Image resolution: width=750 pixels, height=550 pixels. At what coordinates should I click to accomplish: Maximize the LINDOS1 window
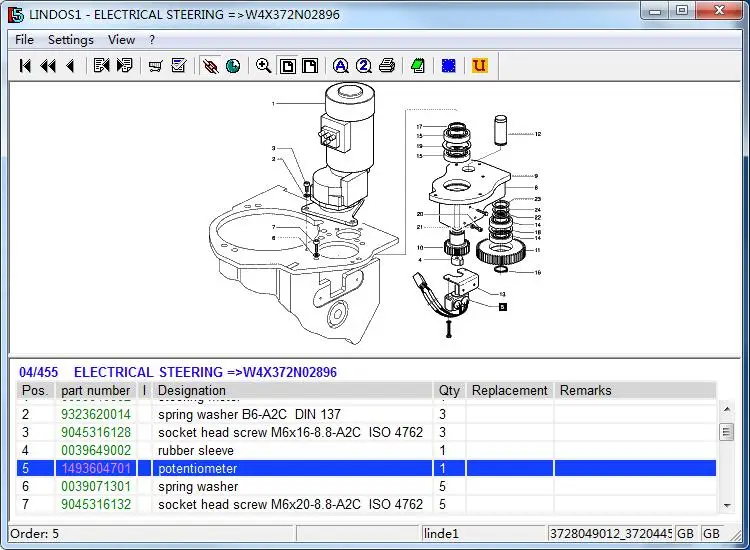tap(683, 11)
